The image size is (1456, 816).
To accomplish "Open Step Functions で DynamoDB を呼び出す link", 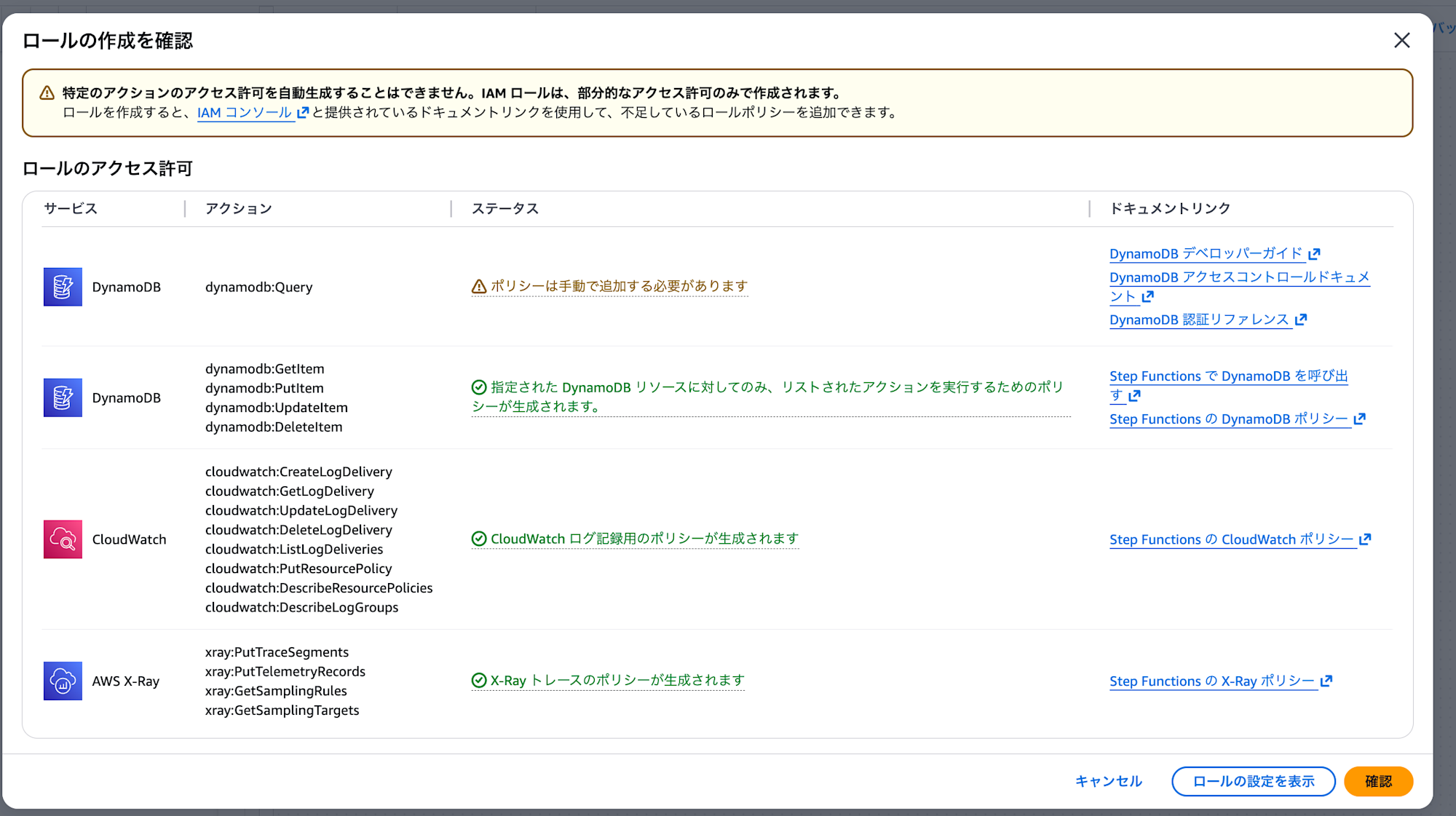I will 1227,376.
